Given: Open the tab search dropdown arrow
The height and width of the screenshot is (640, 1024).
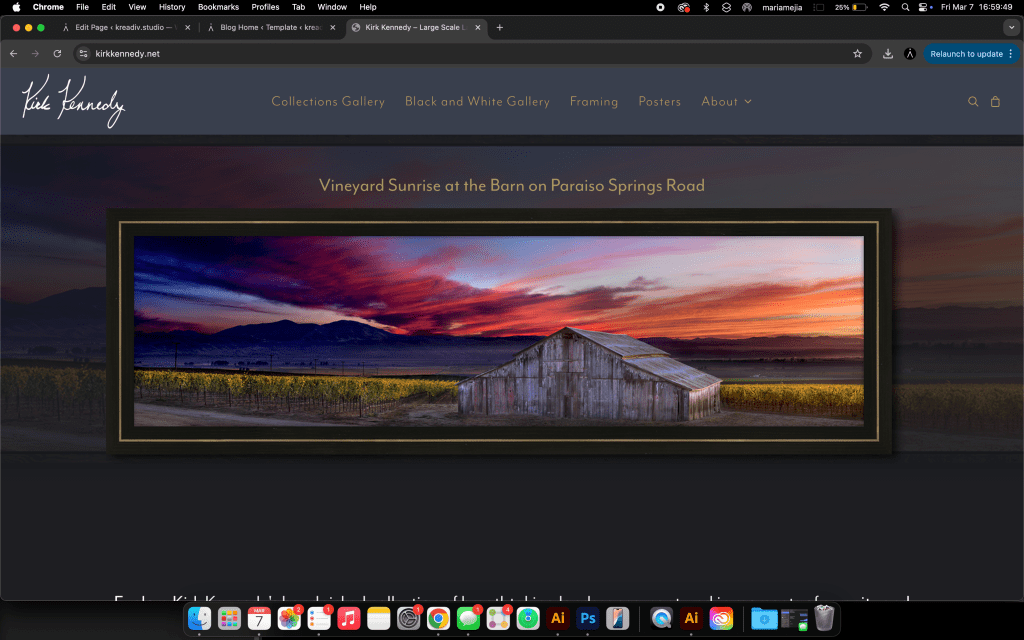Looking at the screenshot, I should (x=1009, y=27).
